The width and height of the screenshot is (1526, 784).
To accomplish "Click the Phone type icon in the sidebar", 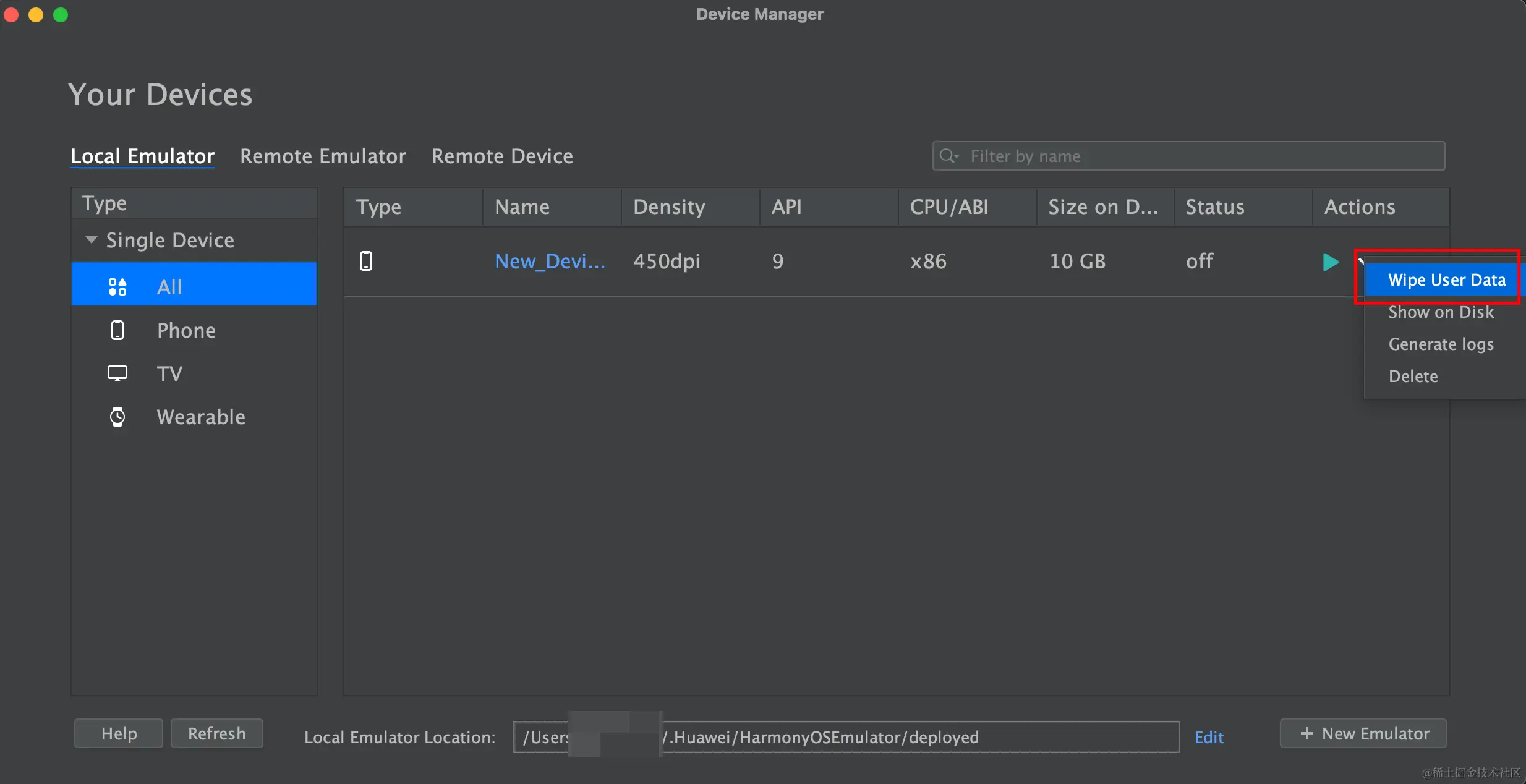I will [117, 330].
